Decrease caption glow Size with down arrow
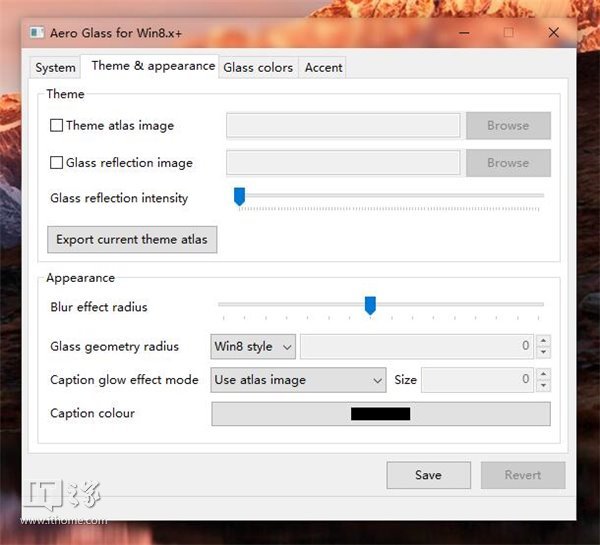The height and width of the screenshot is (545, 600). tap(544, 386)
